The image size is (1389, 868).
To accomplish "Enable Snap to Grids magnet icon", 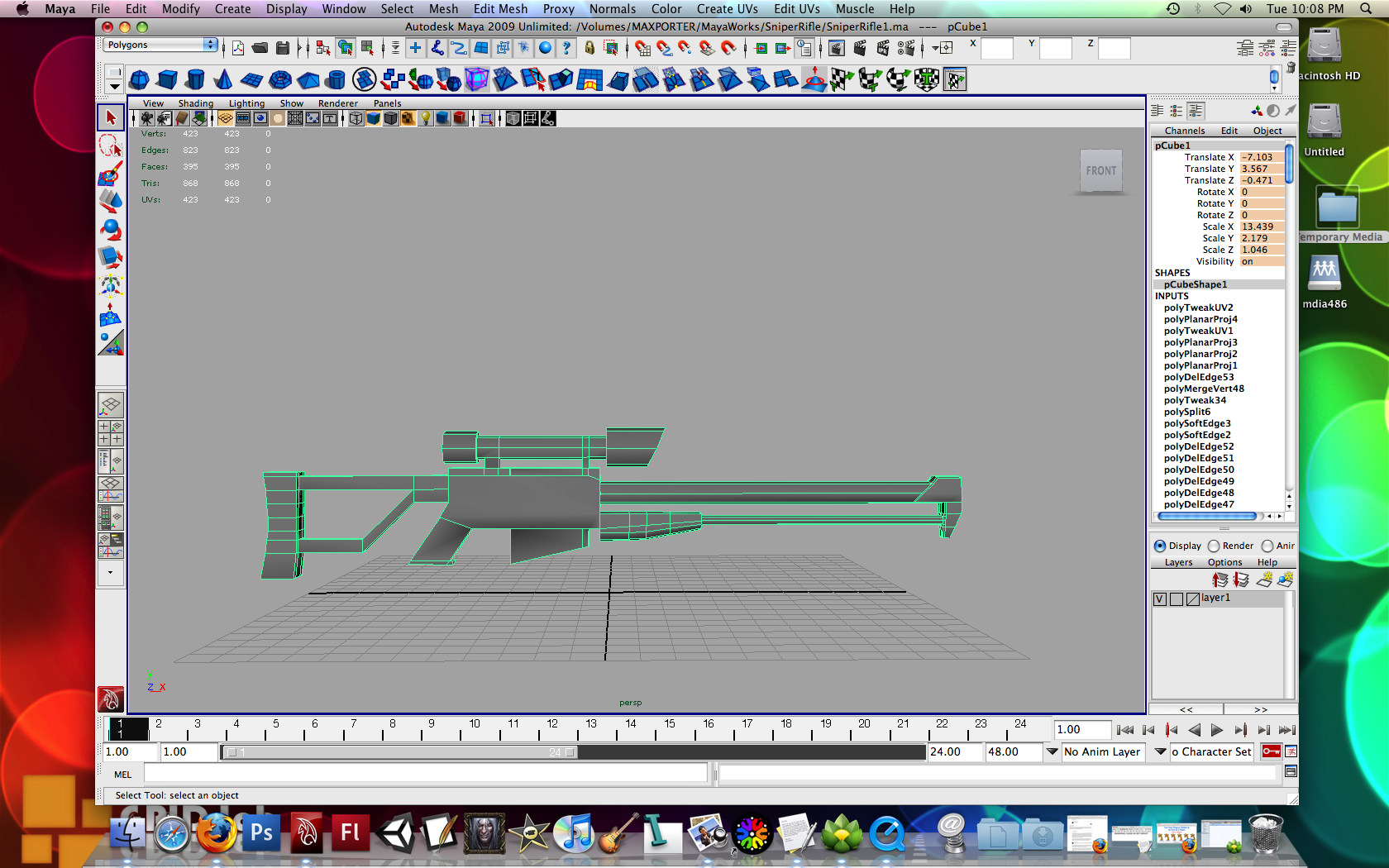I will pyautogui.click(x=642, y=48).
